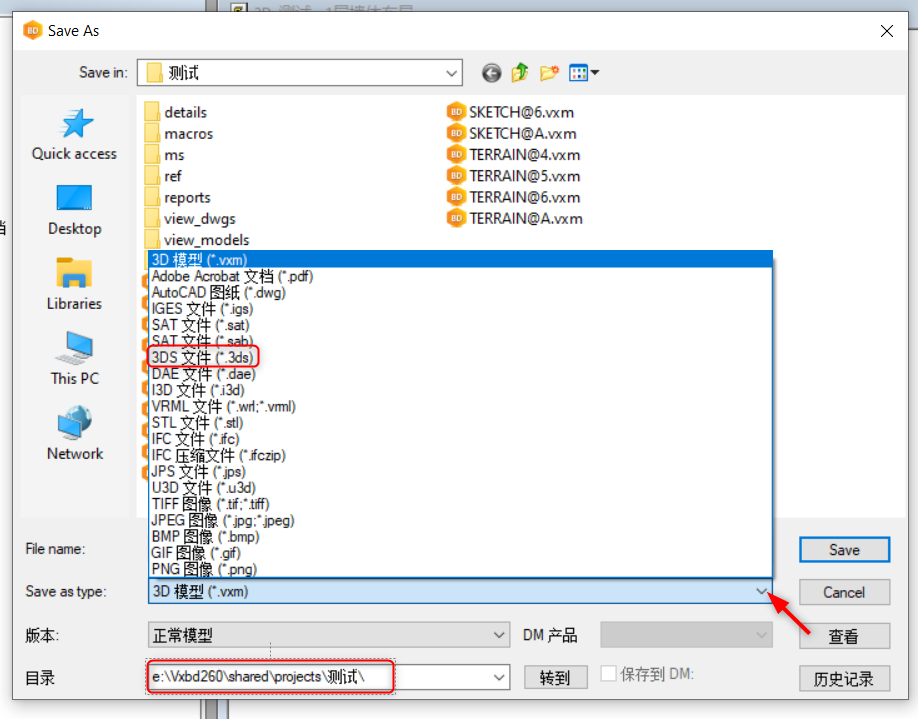
Task: Expand the Save in folder dropdown
Action: (x=451, y=73)
